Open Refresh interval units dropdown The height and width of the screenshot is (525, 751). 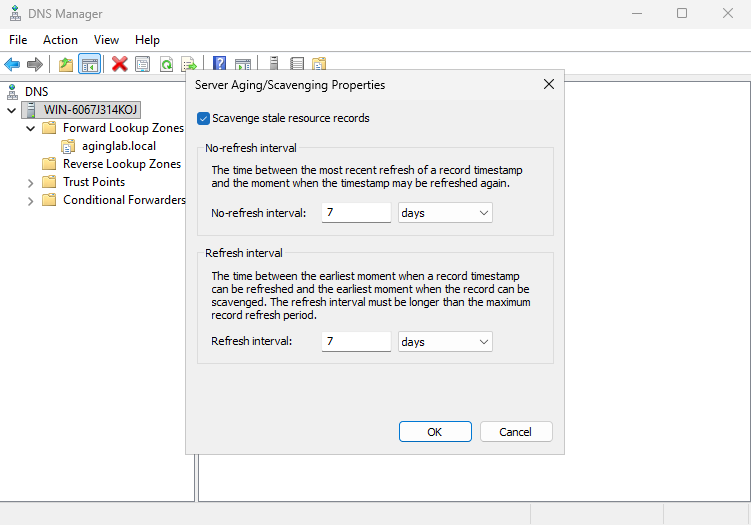445,342
